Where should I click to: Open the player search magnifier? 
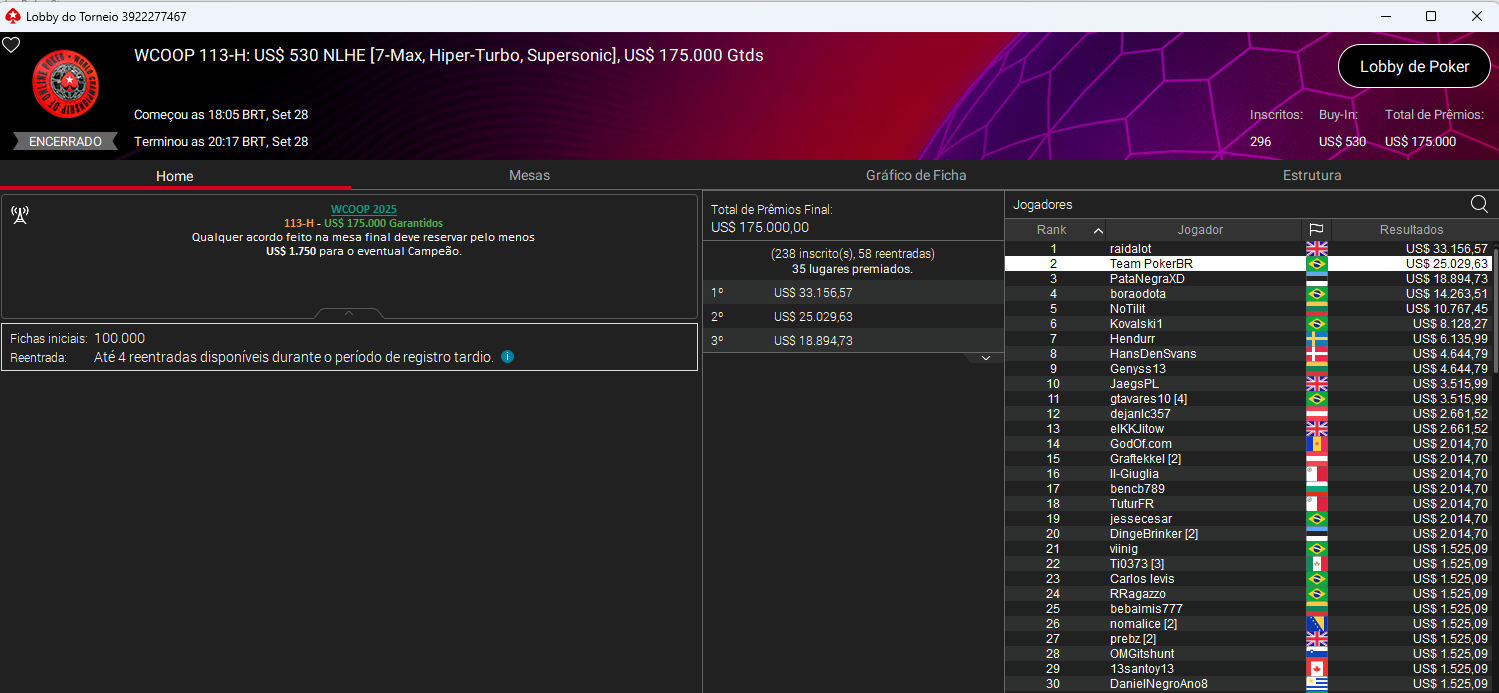coord(1479,204)
